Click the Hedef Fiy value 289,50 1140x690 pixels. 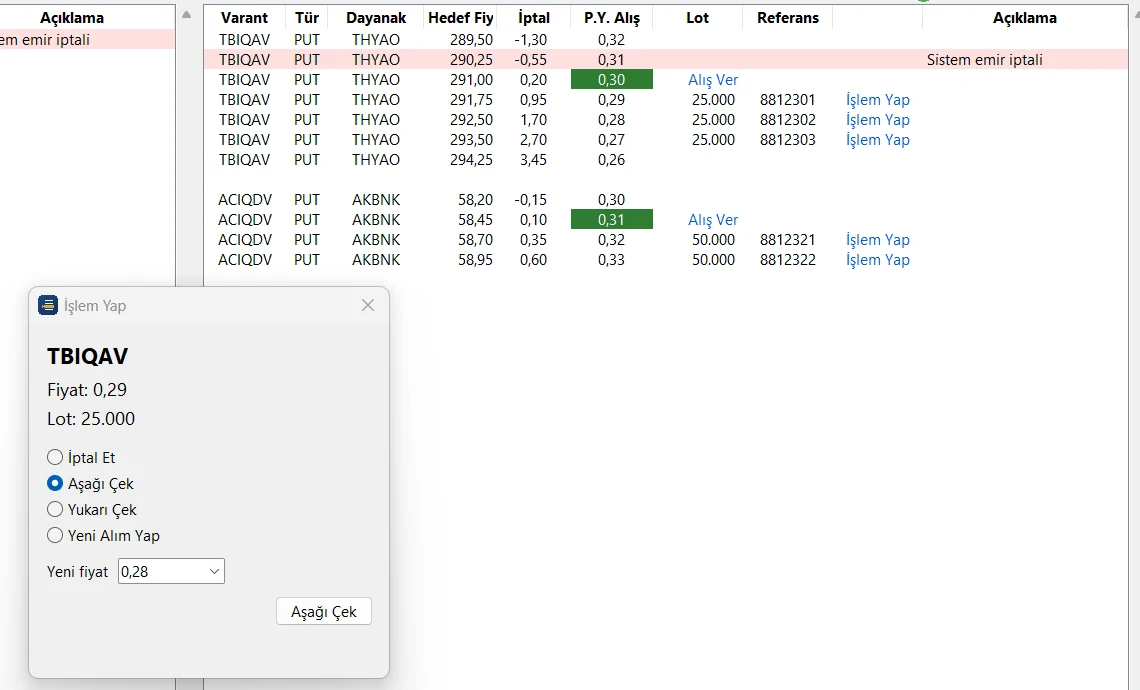pyautogui.click(x=471, y=40)
